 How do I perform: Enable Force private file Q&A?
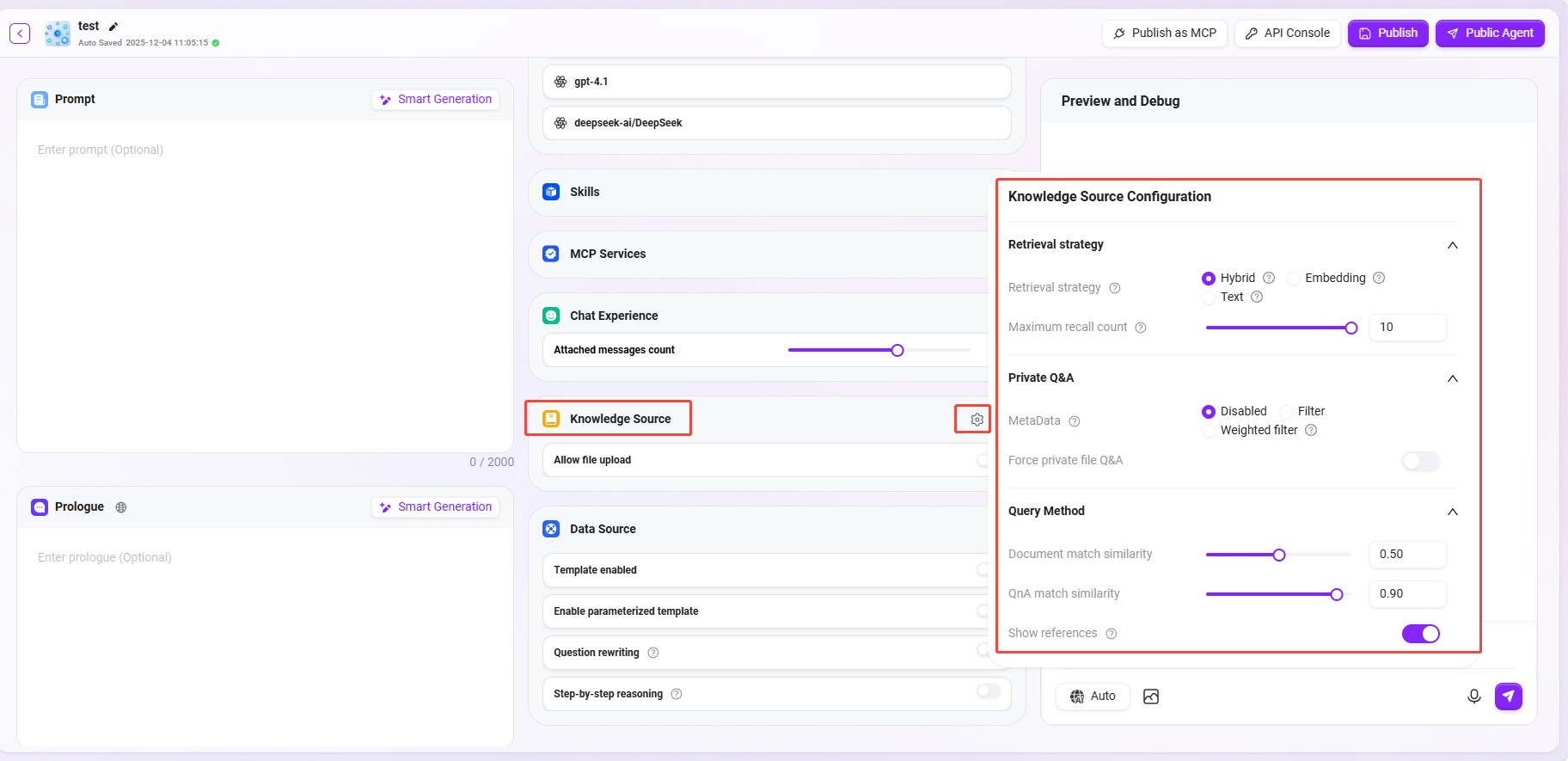[1420, 461]
